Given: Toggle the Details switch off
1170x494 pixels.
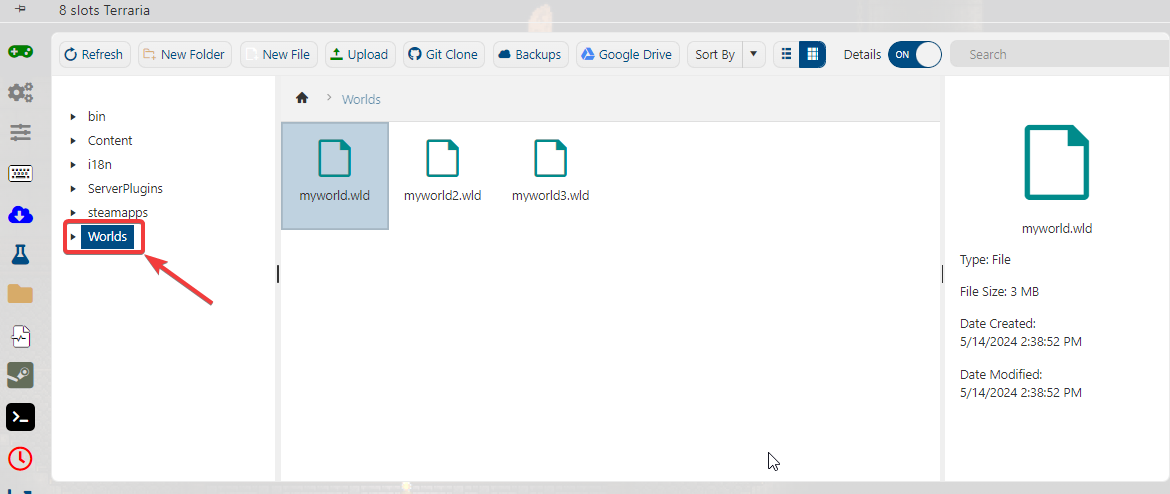Looking at the screenshot, I should (x=915, y=54).
